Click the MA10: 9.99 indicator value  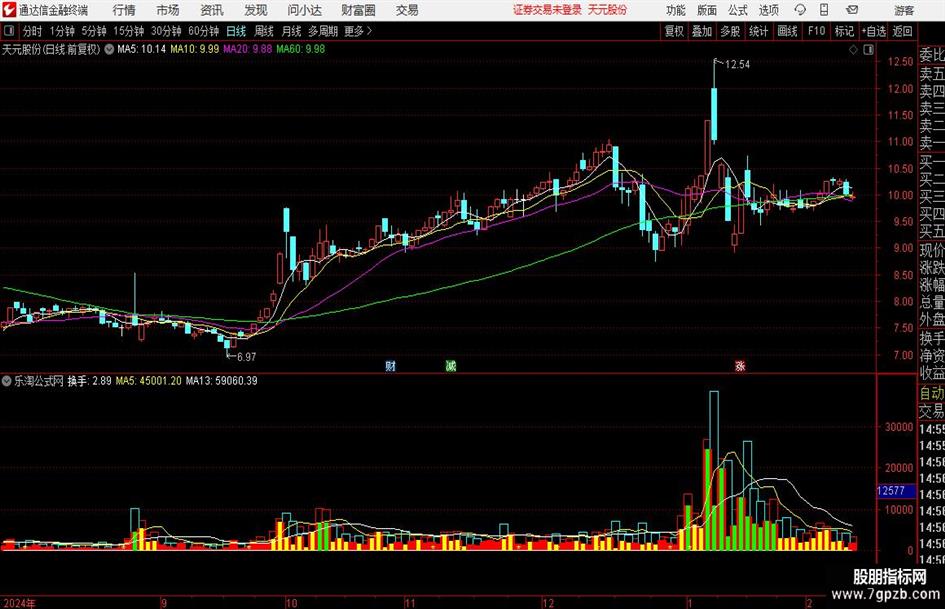point(195,49)
